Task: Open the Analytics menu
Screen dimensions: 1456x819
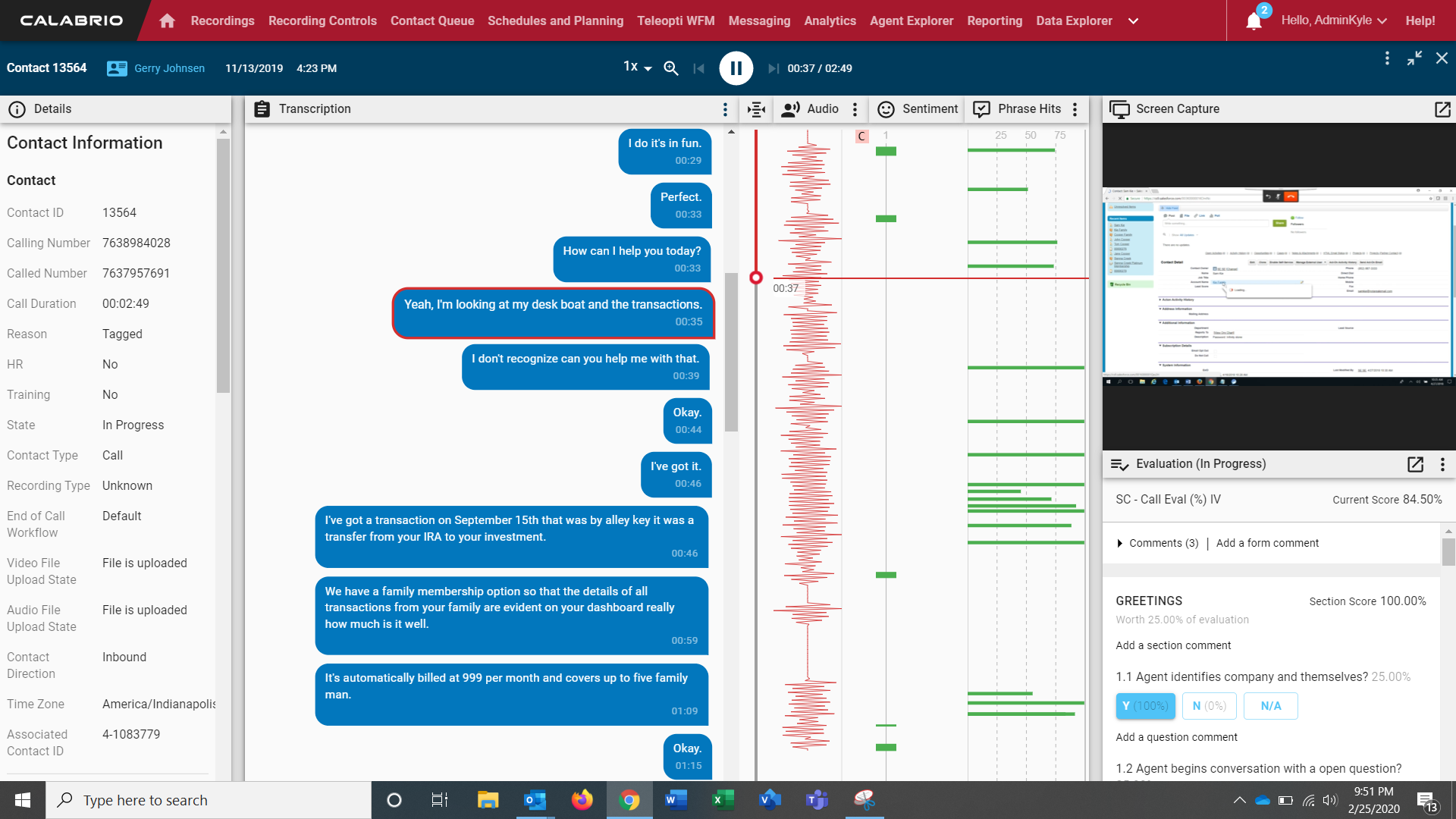Action: (x=830, y=20)
